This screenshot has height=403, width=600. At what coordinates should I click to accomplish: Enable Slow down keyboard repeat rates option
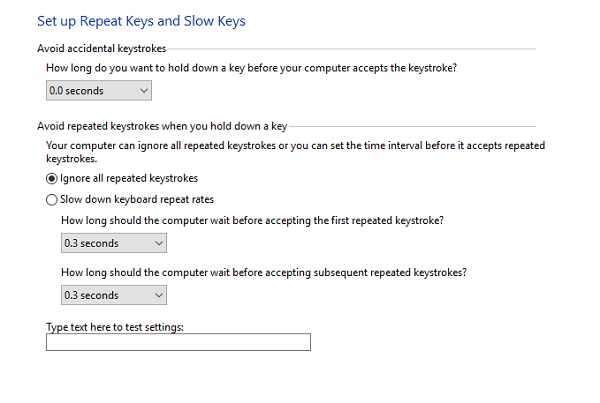point(52,199)
